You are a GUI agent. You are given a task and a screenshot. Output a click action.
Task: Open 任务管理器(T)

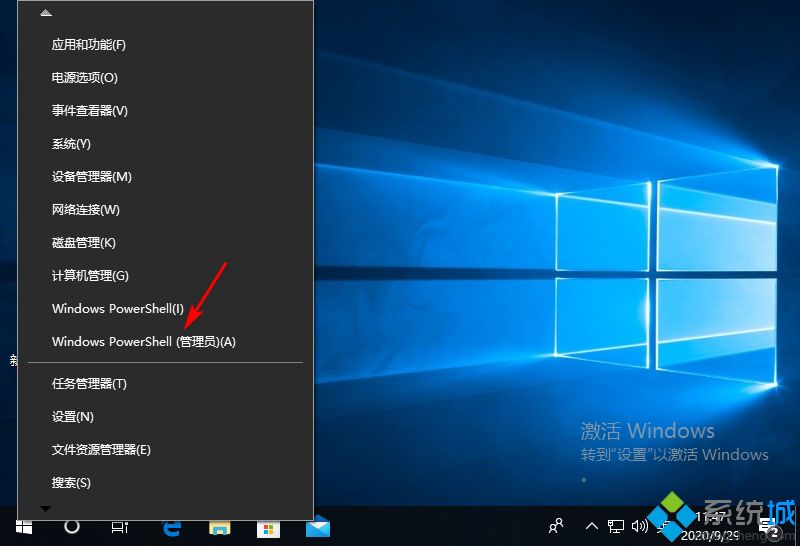point(165,384)
